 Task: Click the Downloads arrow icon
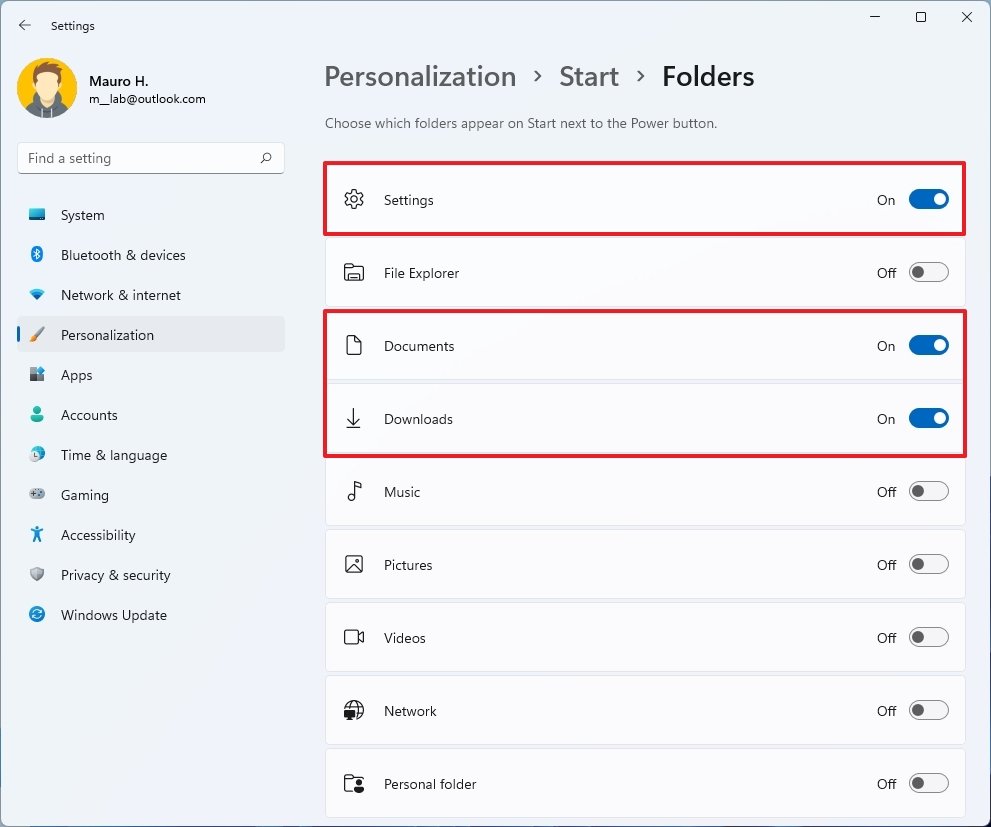pos(353,418)
